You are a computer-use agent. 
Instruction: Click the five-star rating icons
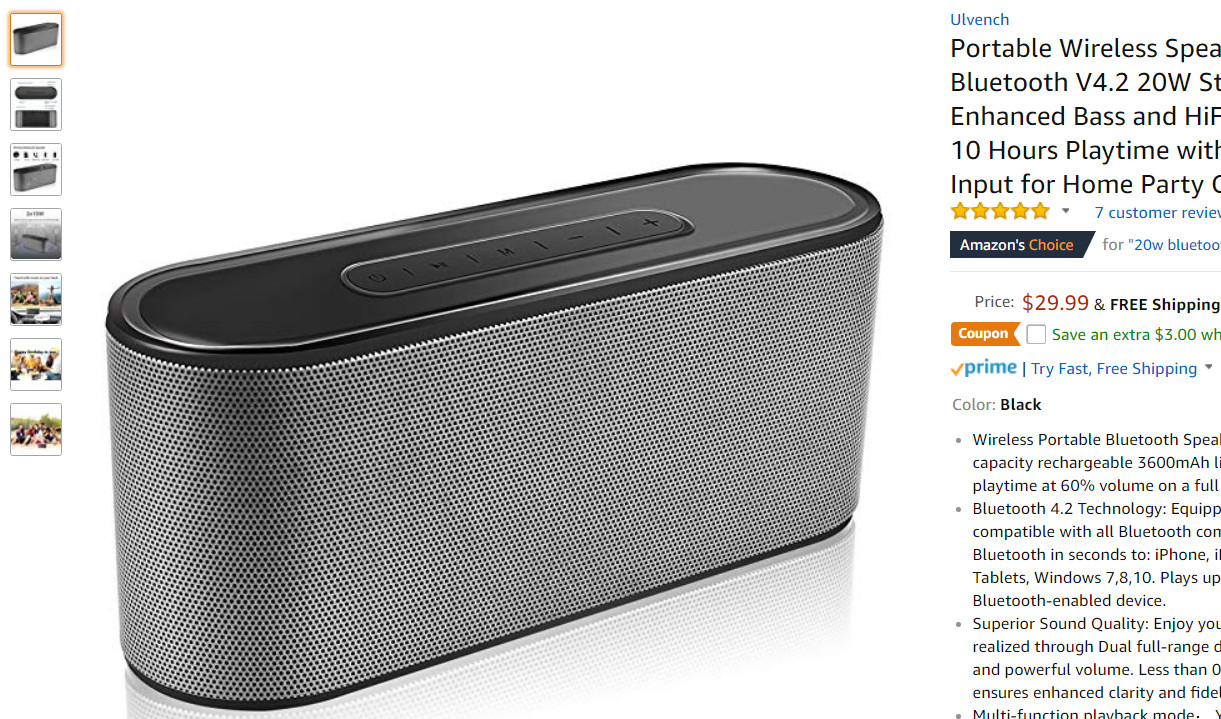1000,212
